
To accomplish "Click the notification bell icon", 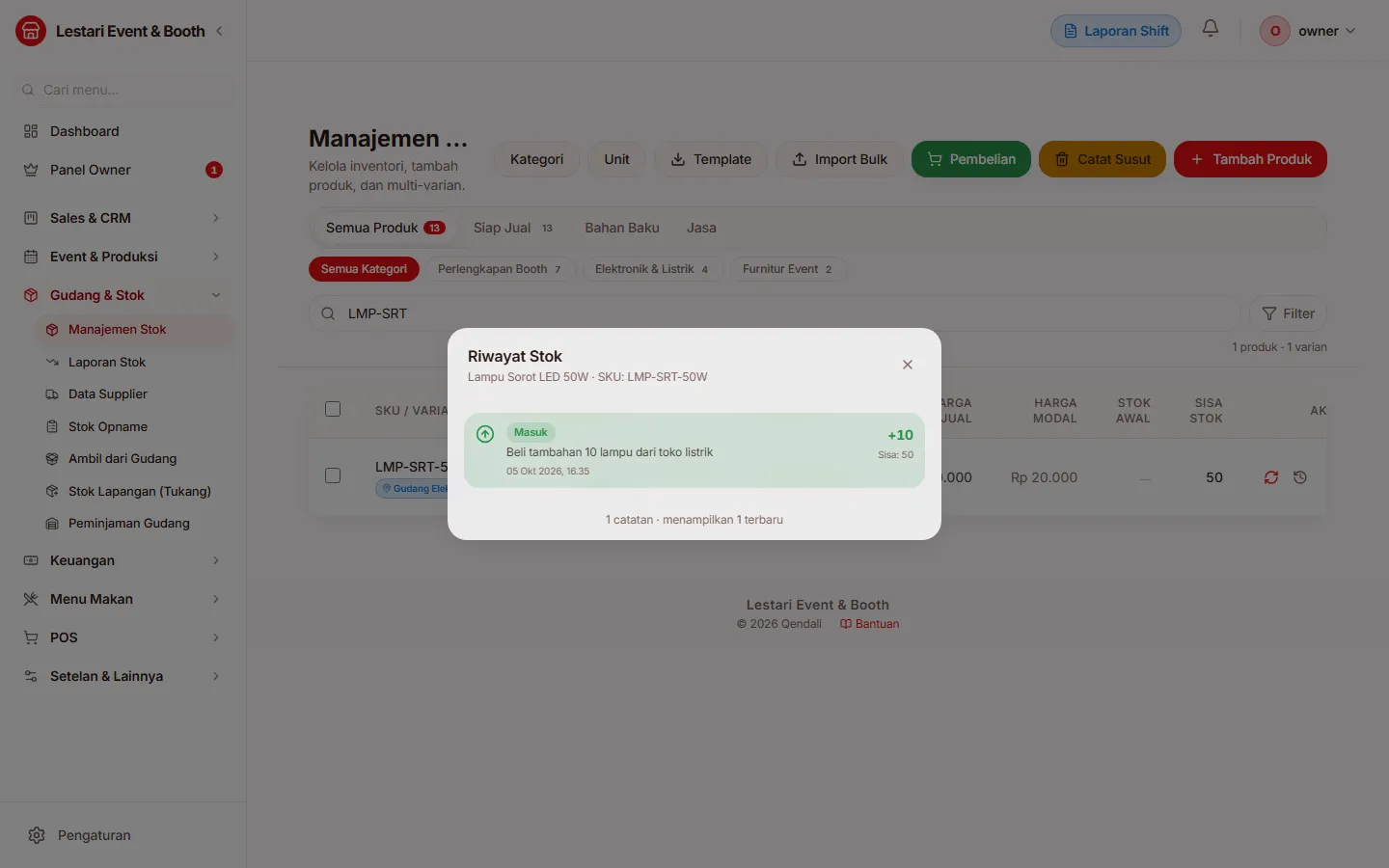I will pos(1210,29).
